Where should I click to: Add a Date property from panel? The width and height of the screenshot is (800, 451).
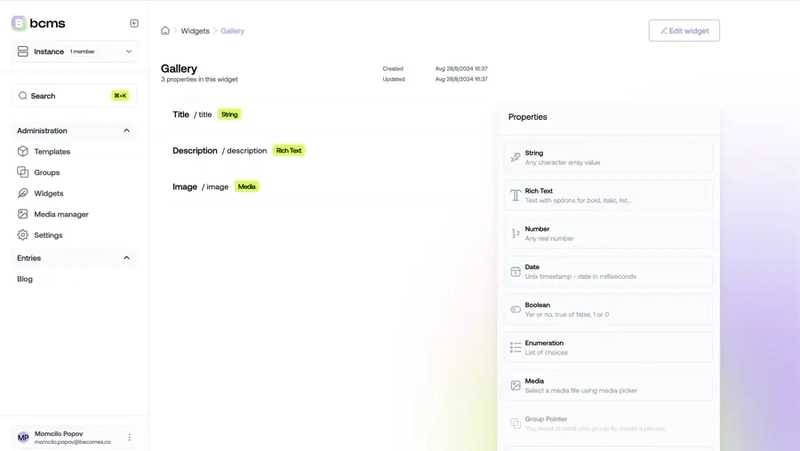[x=608, y=271]
